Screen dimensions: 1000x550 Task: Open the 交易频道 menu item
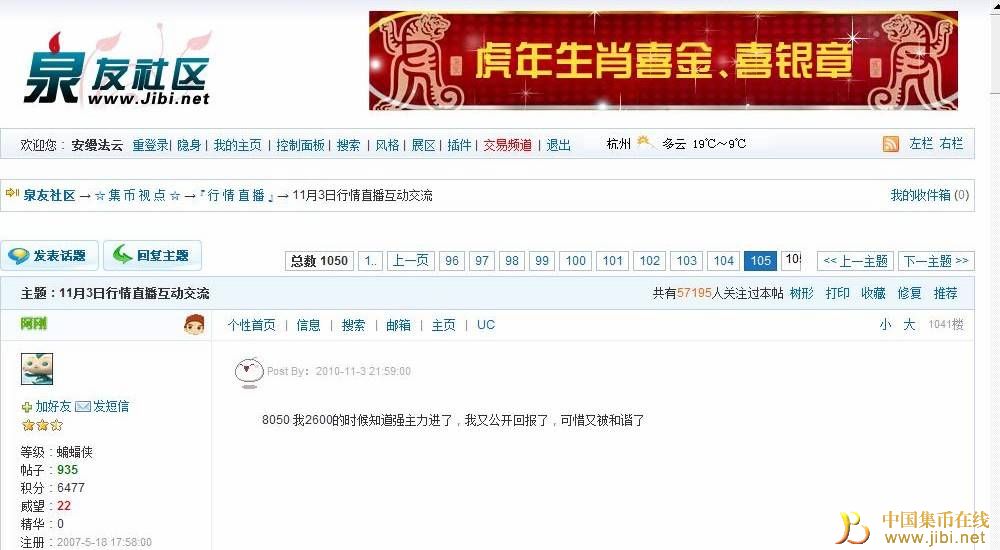tap(507, 145)
